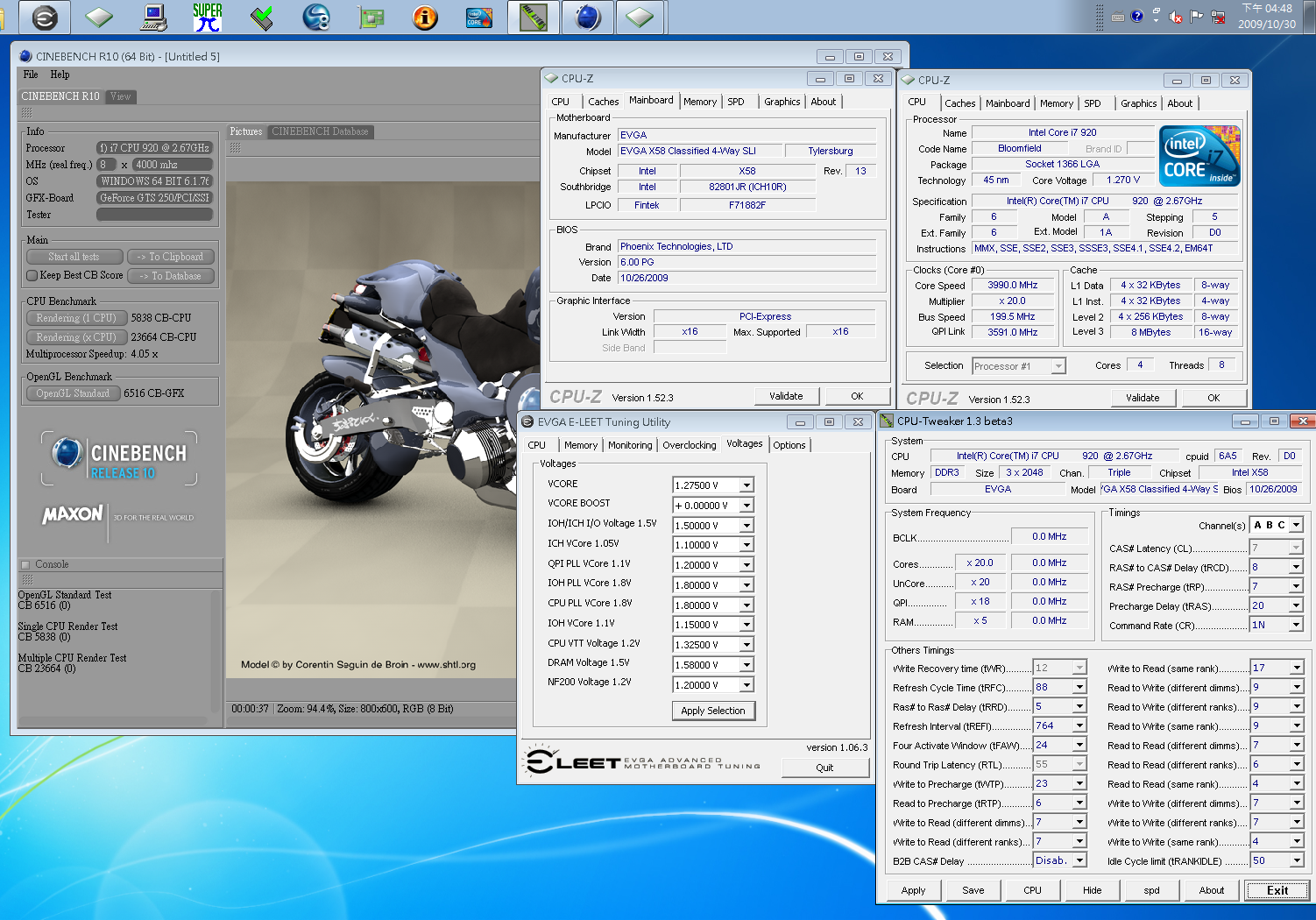This screenshot has width=1316, height=920.
Task: Open the B2B CAS# Delay dropdown
Action: pyautogui.click(x=1079, y=860)
